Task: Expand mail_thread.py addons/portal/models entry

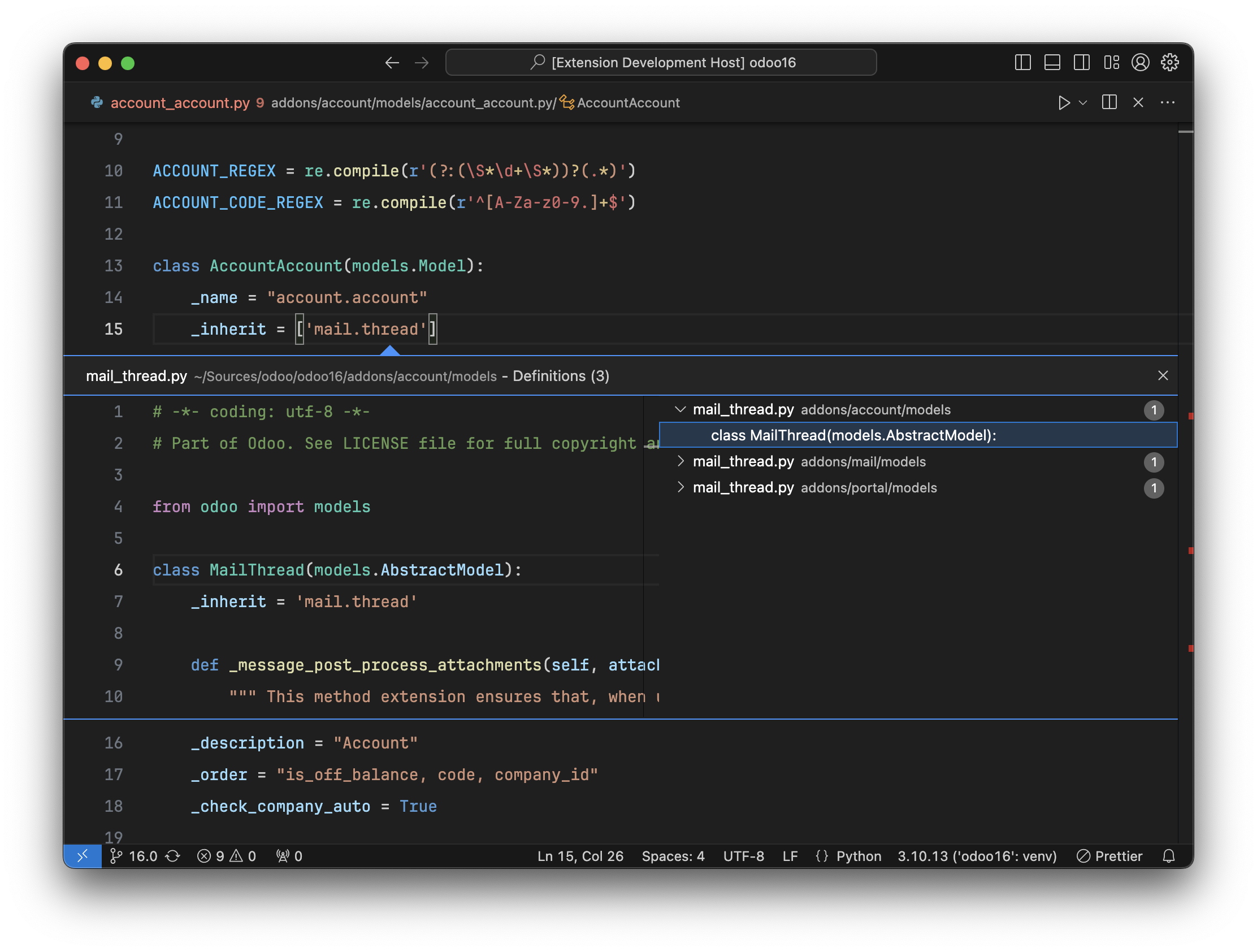Action: pyautogui.click(x=680, y=488)
